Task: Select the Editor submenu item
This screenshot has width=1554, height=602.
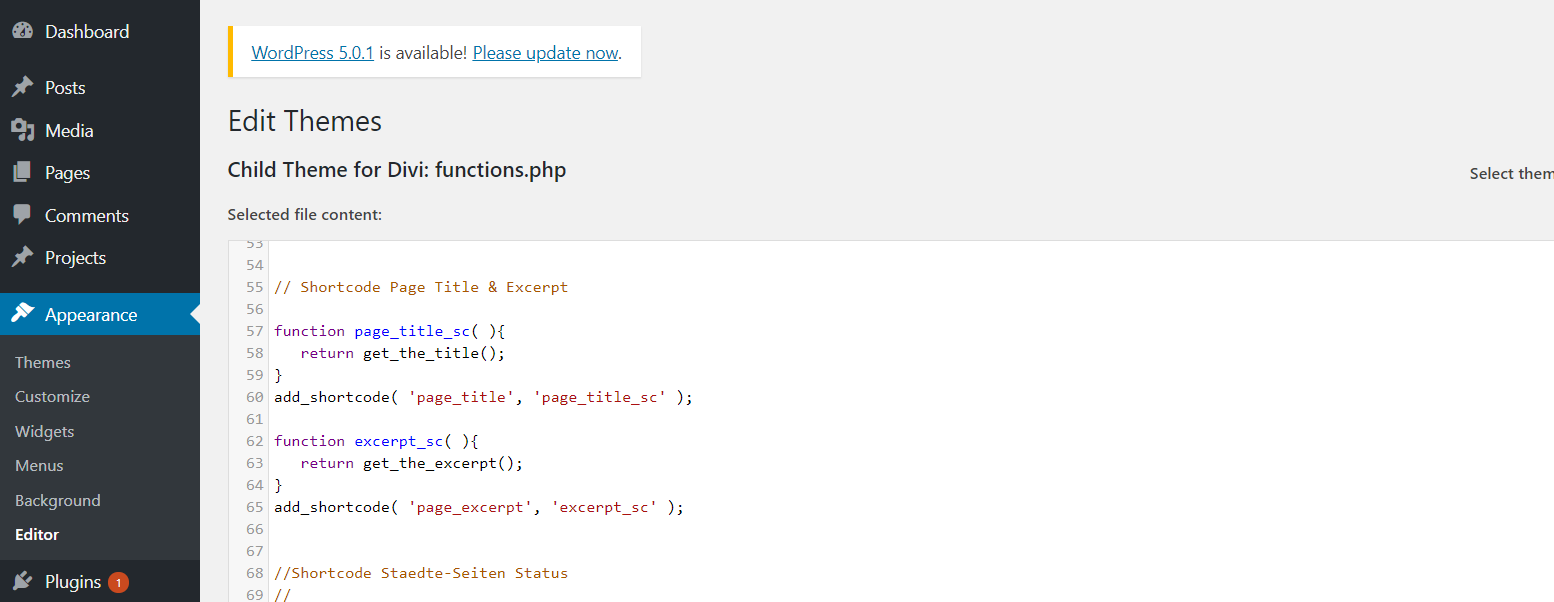Action: (37, 535)
